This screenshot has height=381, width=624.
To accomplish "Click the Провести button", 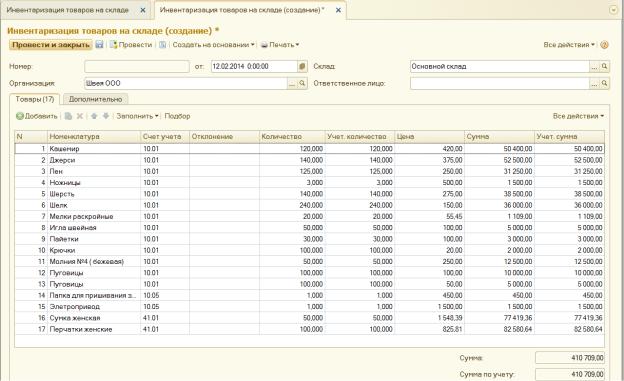I will [131, 45].
